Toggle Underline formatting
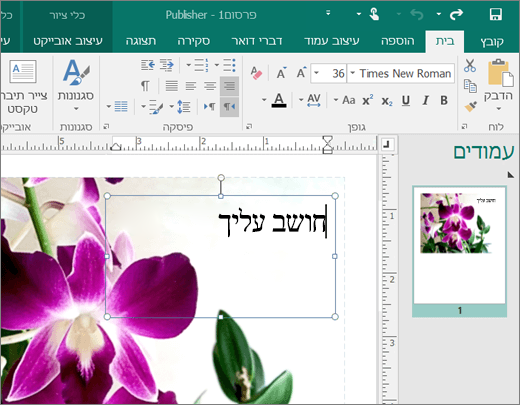 point(406,100)
